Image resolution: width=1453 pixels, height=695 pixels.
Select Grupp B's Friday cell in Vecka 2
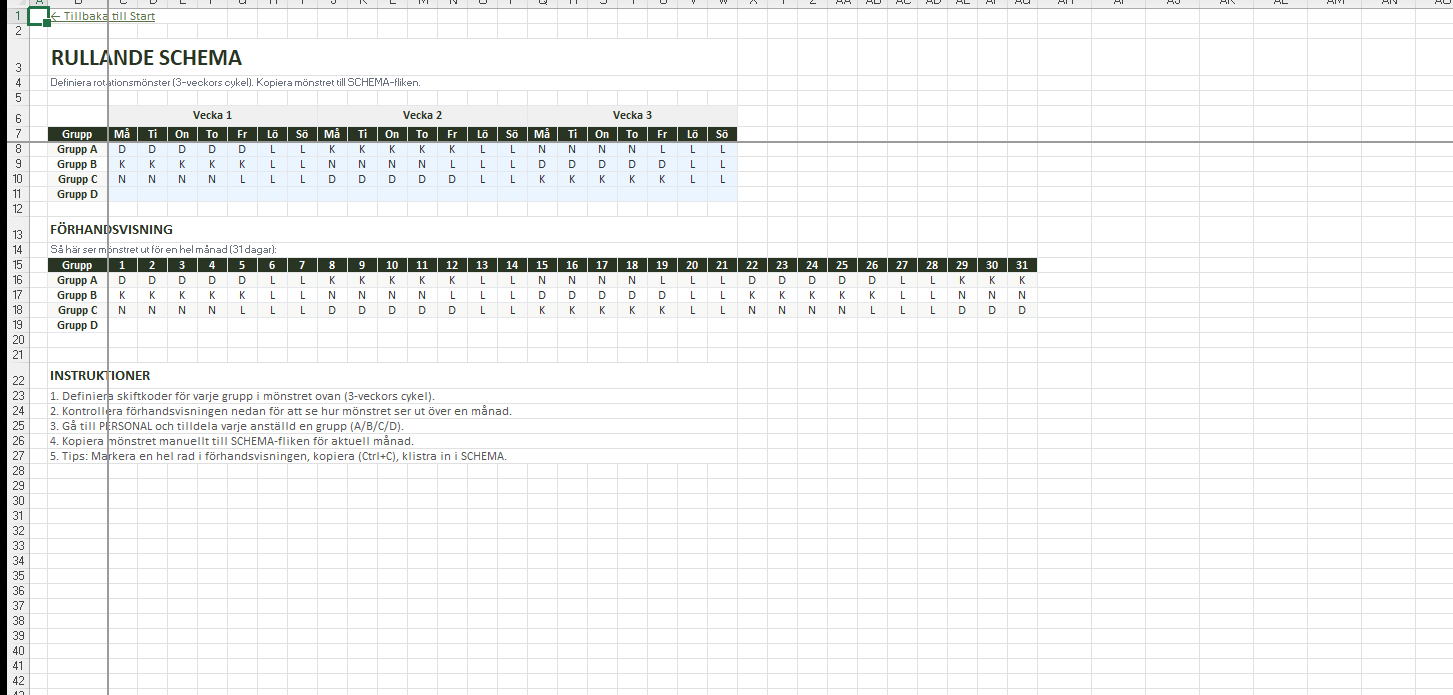pyautogui.click(x=452, y=164)
